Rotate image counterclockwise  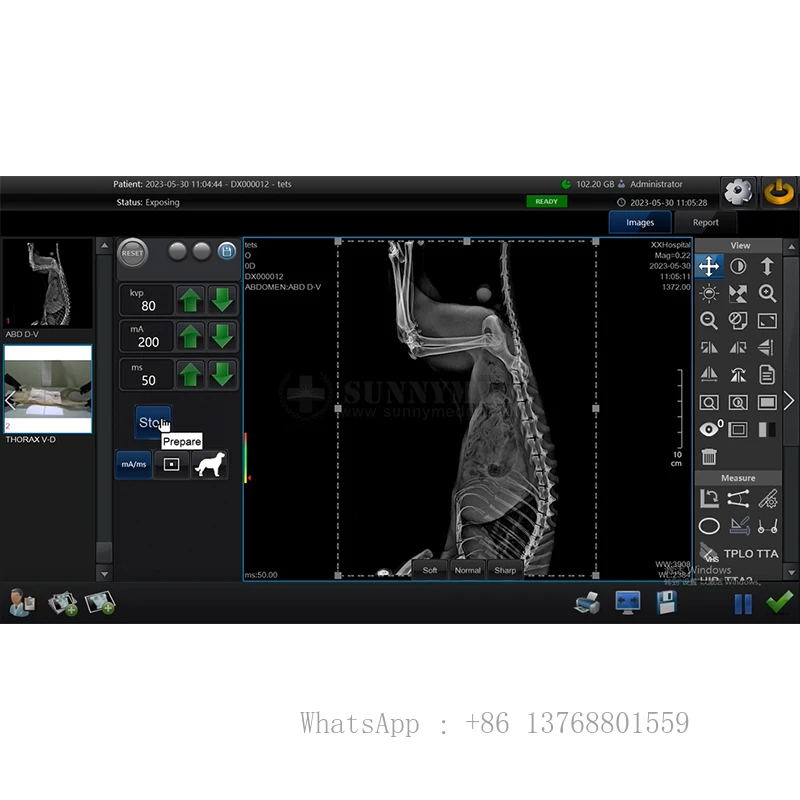[x=709, y=347]
